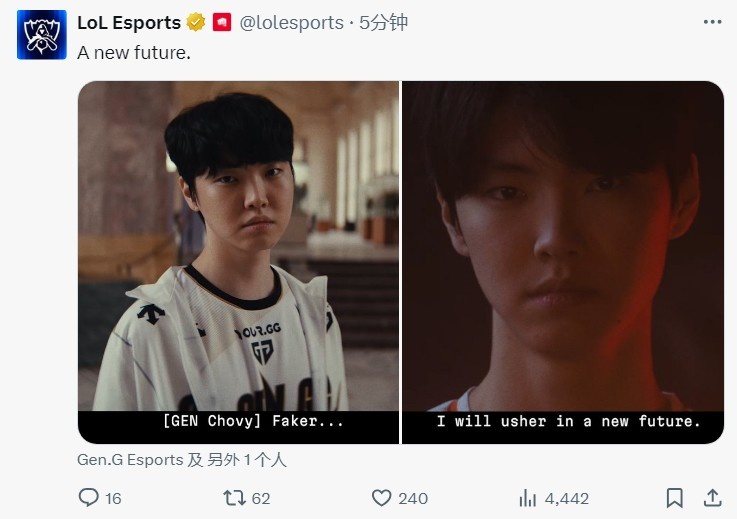Open the left image with Chovy subtitle

pos(238,262)
